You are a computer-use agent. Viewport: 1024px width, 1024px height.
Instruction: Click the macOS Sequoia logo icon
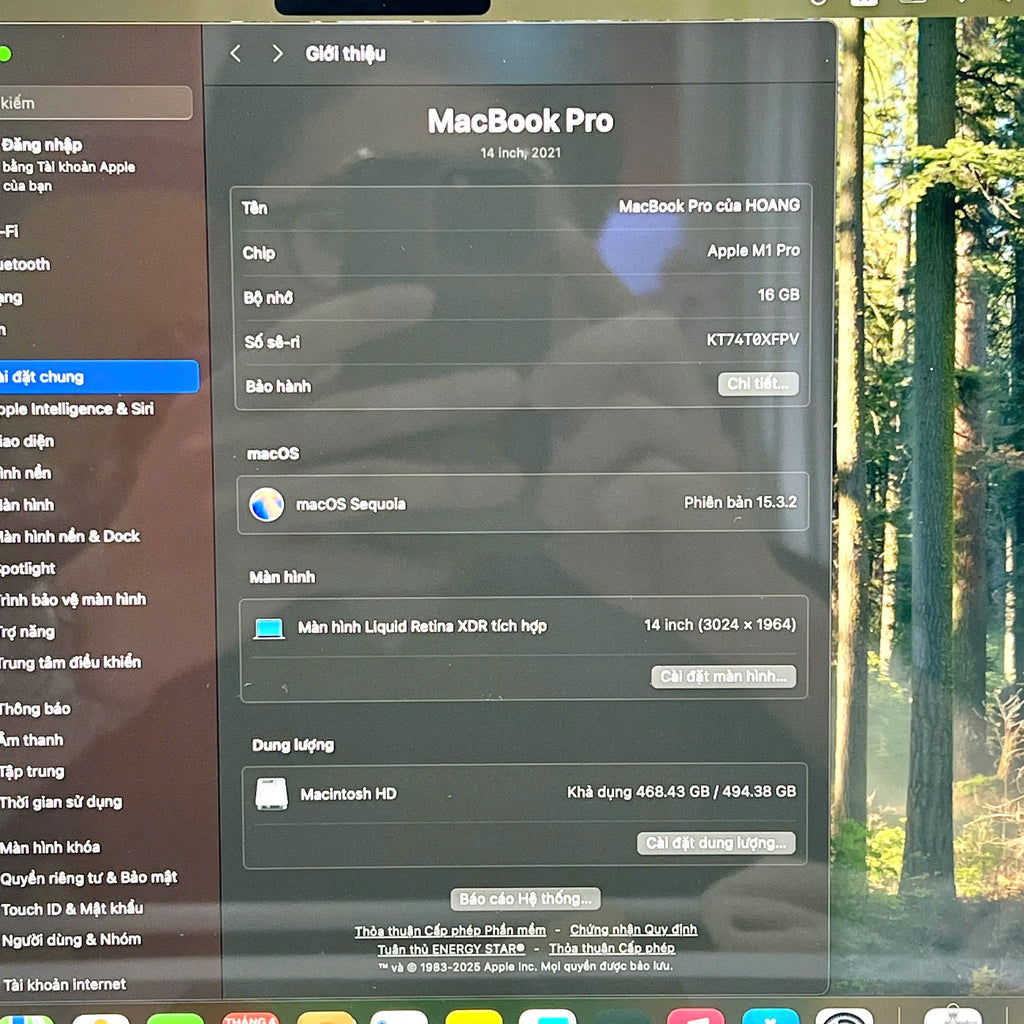pyautogui.click(x=266, y=504)
